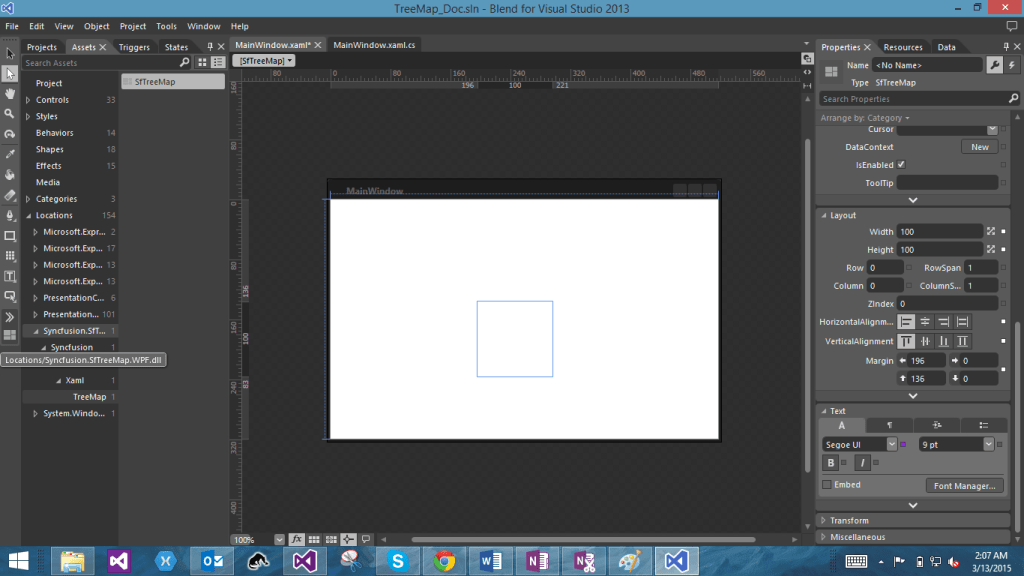Show the snap grid on artboard
The height and width of the screenshot is (576, 1024).
pos(314,539)
